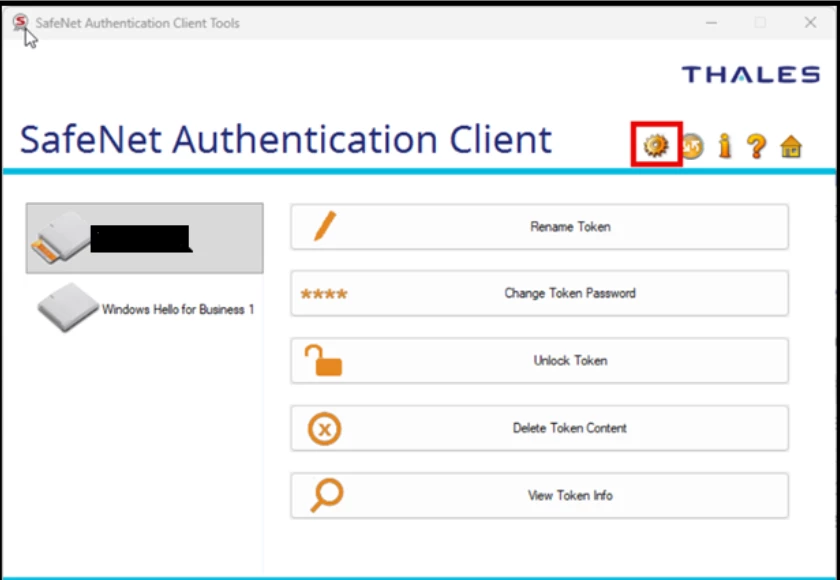Image resolution: width=840 pixels, height=580 pixels.
Task: Click the Home house icon
Action: tap(791, 146)
